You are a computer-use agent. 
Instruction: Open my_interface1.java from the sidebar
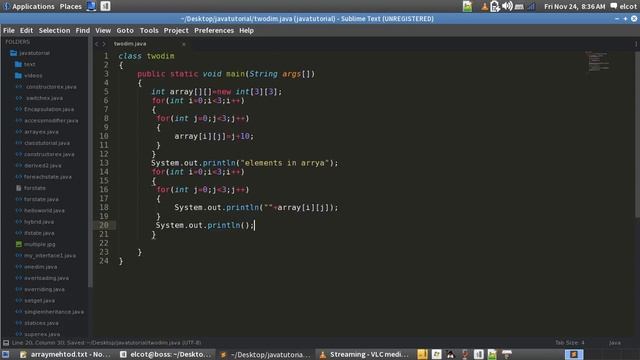50,256
